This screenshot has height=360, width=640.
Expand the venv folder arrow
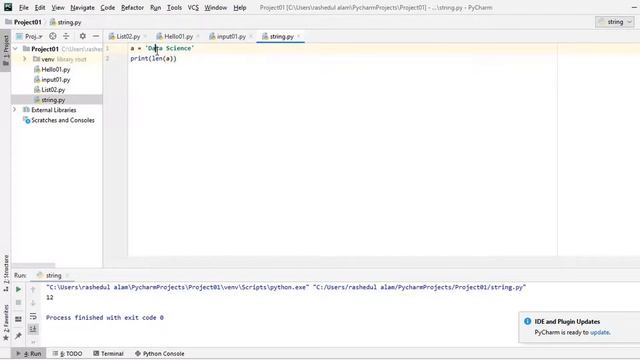(25, 59)
